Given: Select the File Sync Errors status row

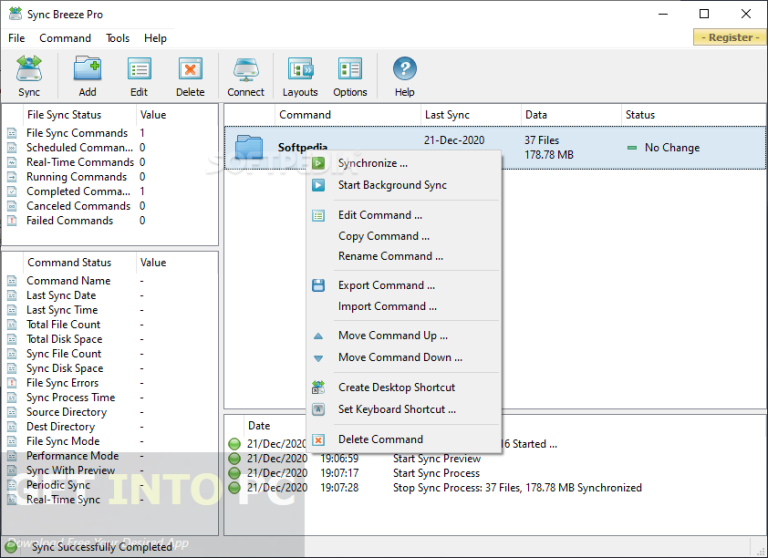Looking at the screenshot, I should [x=62, y=383].
